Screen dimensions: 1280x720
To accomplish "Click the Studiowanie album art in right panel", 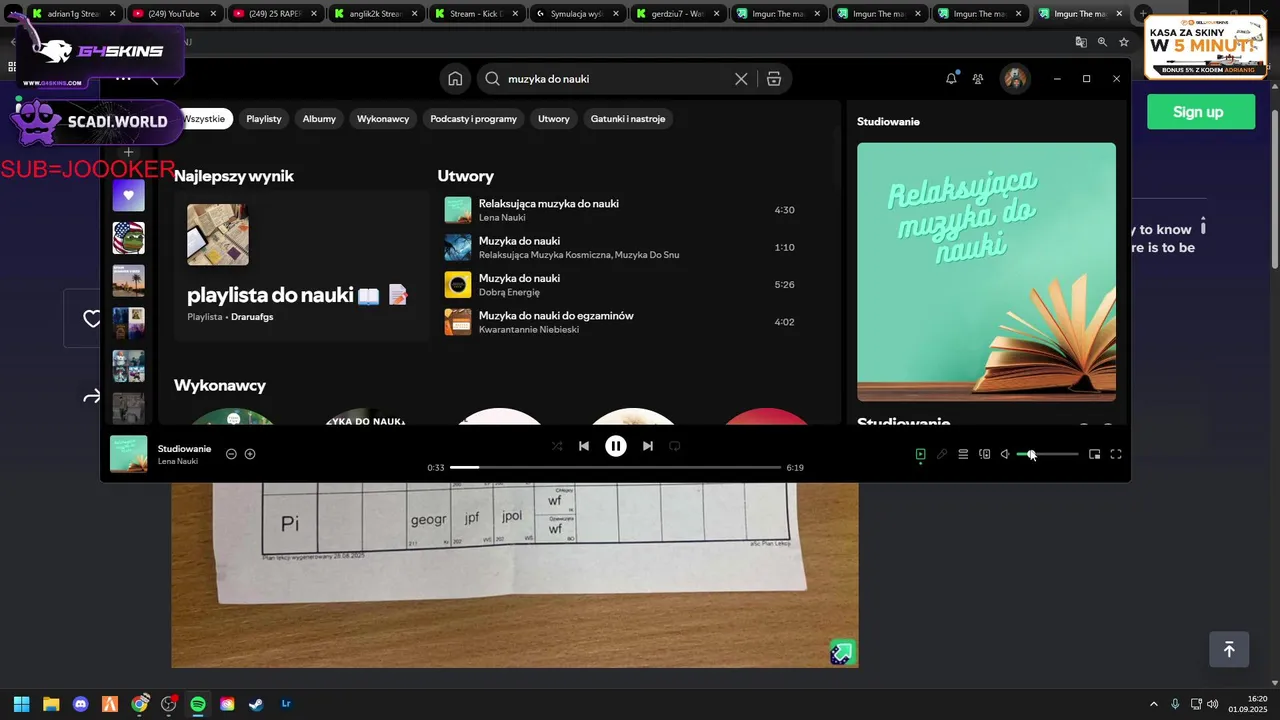I will point(986,272).
